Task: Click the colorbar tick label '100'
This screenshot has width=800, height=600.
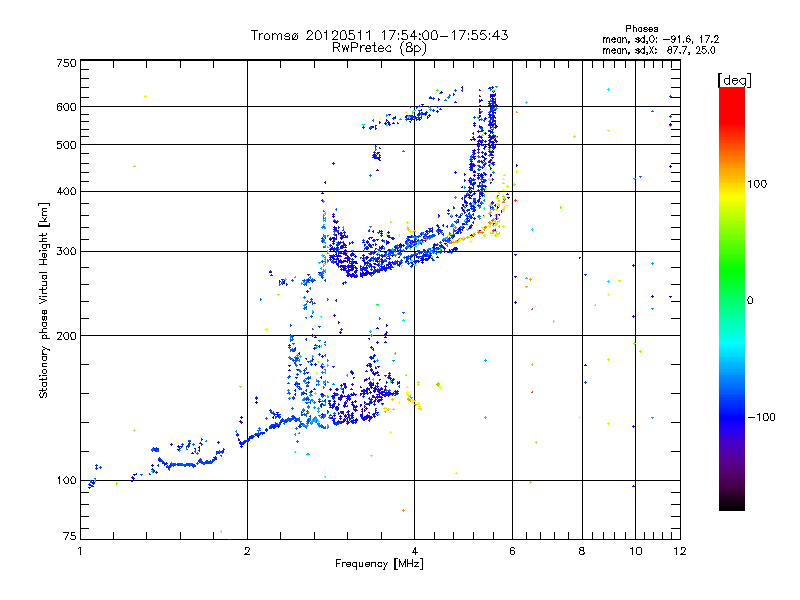Action: pos(757,184)
